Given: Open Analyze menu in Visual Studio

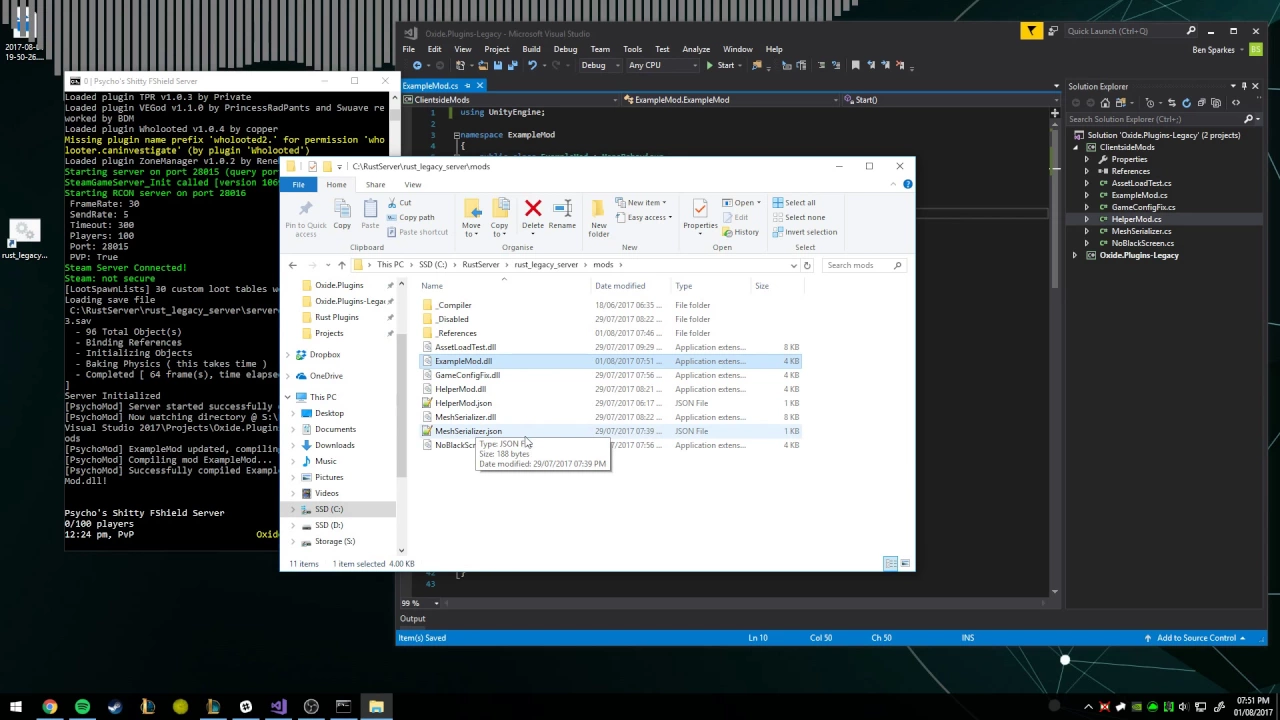Looking at the screenshot, I should click(x=696, y=49).
